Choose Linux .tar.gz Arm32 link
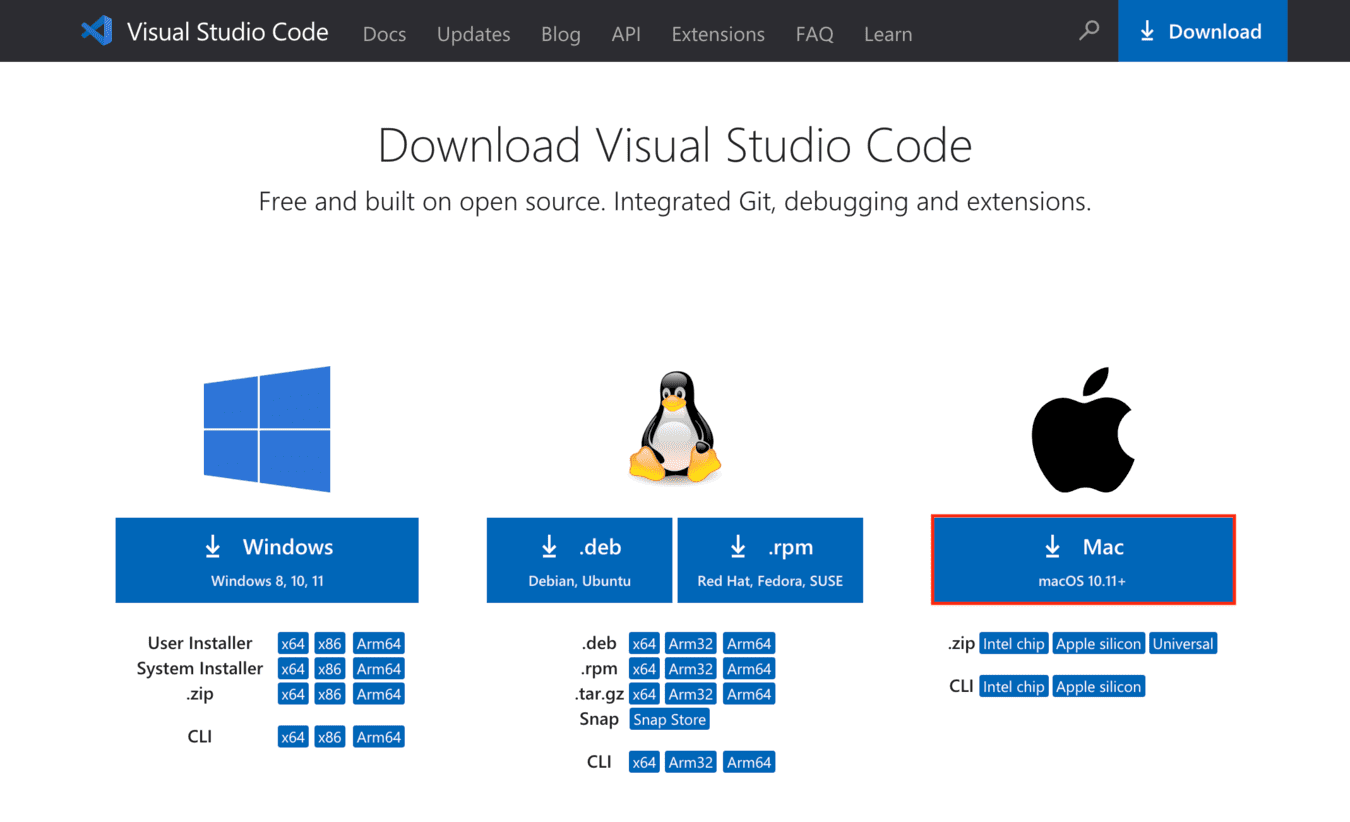 [x=691, y=694]
